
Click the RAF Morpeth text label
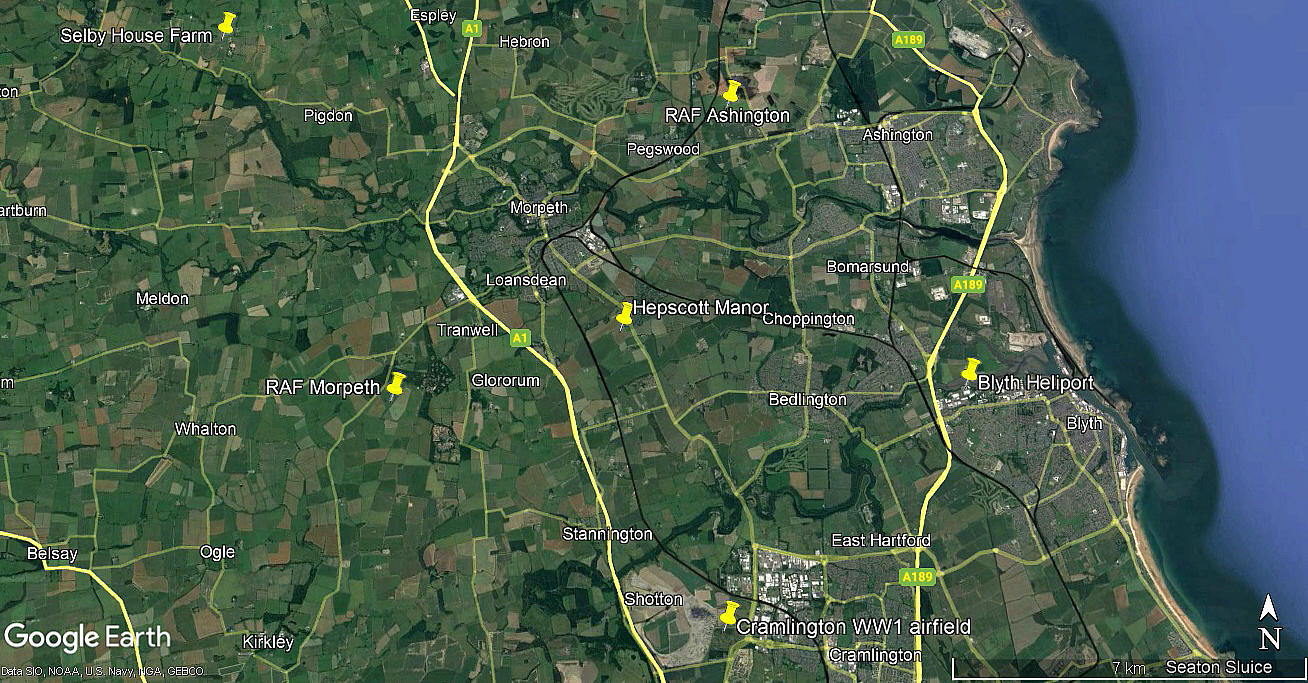[323, 388]
